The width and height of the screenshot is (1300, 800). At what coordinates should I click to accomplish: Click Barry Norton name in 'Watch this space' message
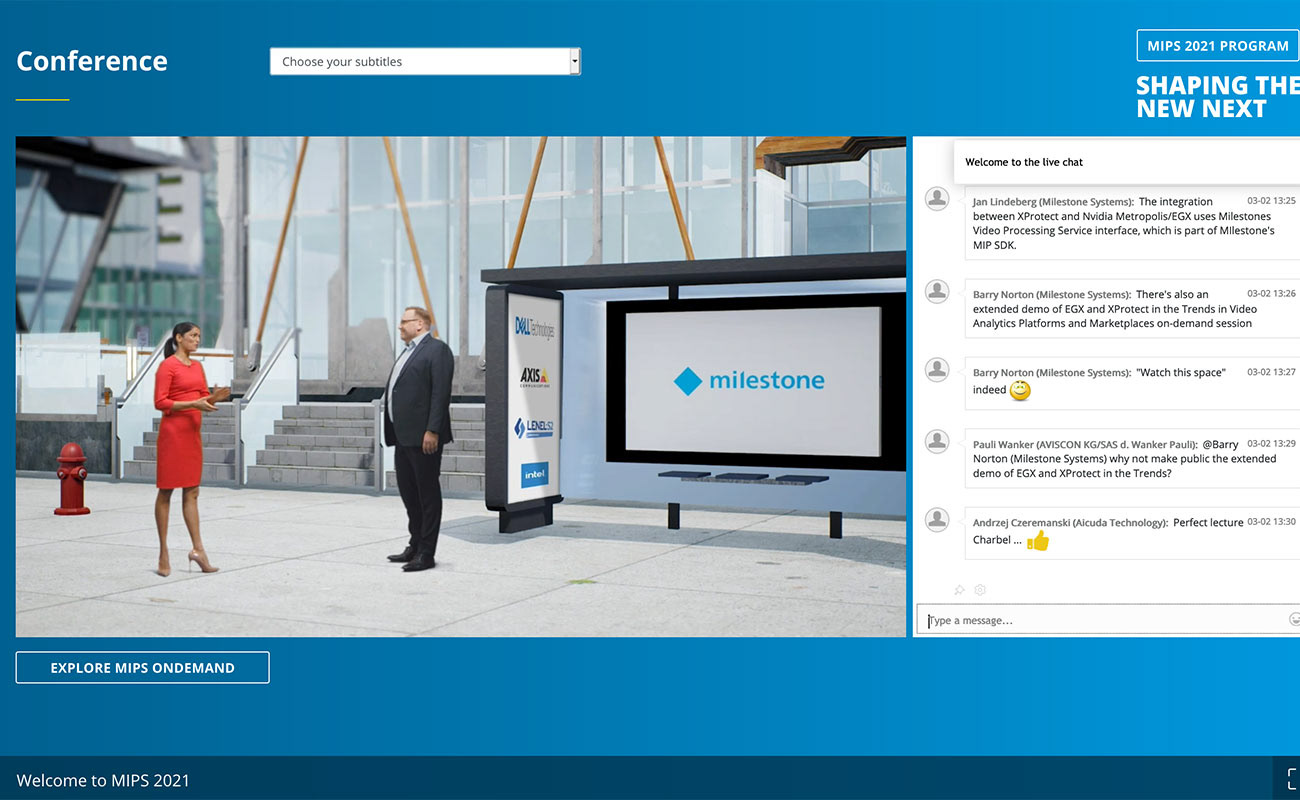click(x=1052, y=373)
